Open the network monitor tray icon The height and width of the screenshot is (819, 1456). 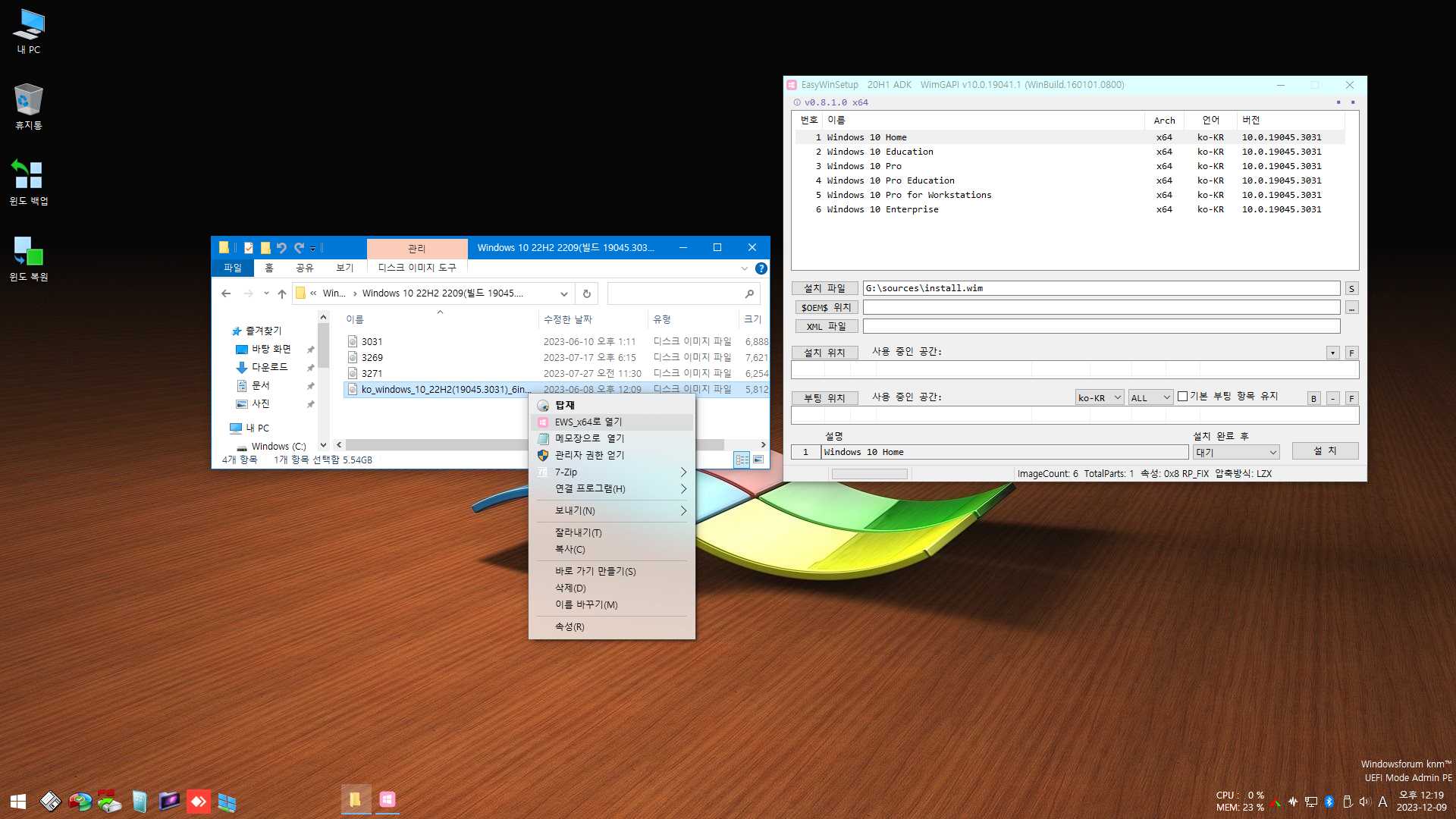[x=1311, y=802]
